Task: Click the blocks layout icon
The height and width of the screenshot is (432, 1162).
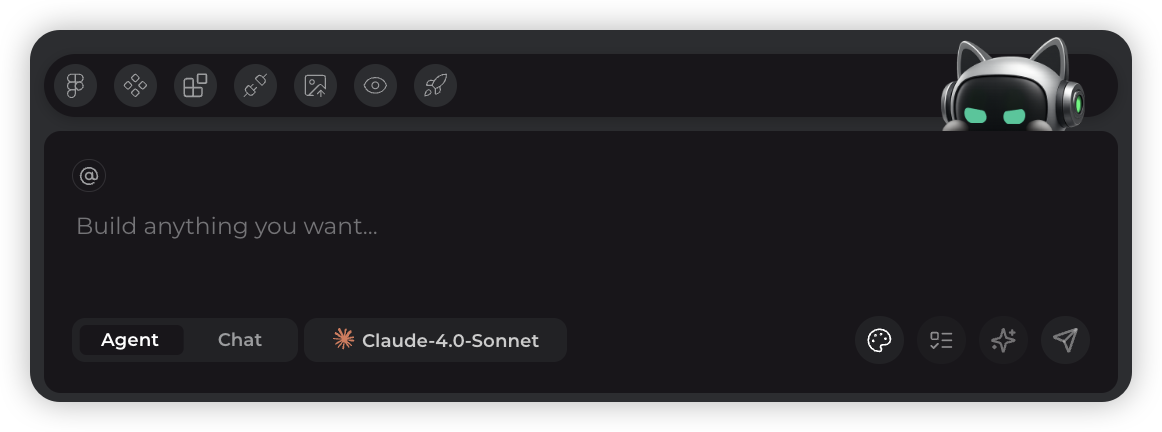Action: (x=195, y=86)
